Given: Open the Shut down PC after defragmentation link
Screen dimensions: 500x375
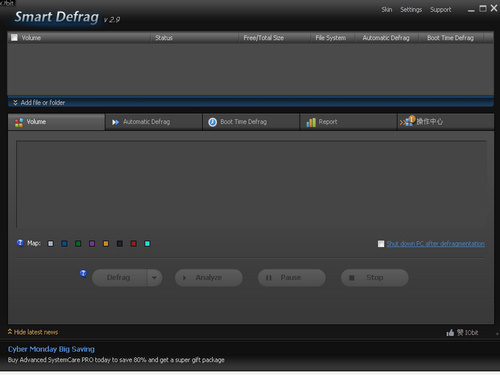Looking at the screenshot, I should 435,244.
